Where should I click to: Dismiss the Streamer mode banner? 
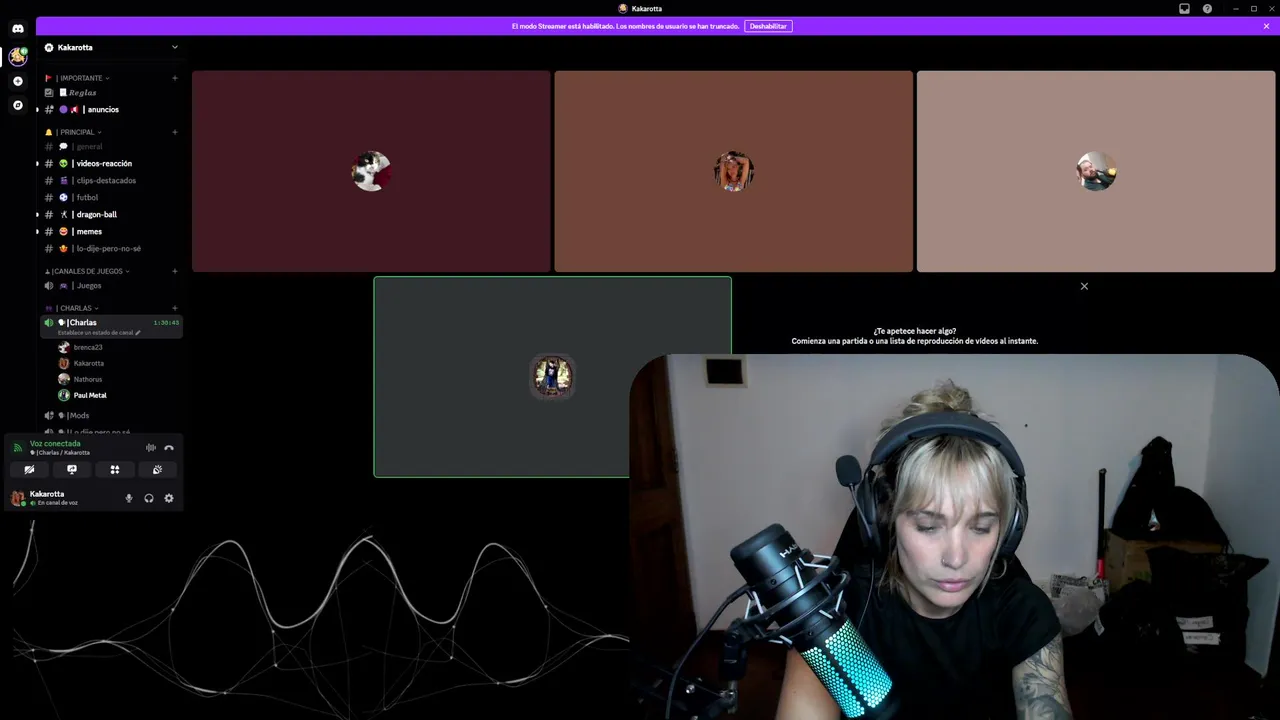pyautogui.click(x=1266, y=26)
